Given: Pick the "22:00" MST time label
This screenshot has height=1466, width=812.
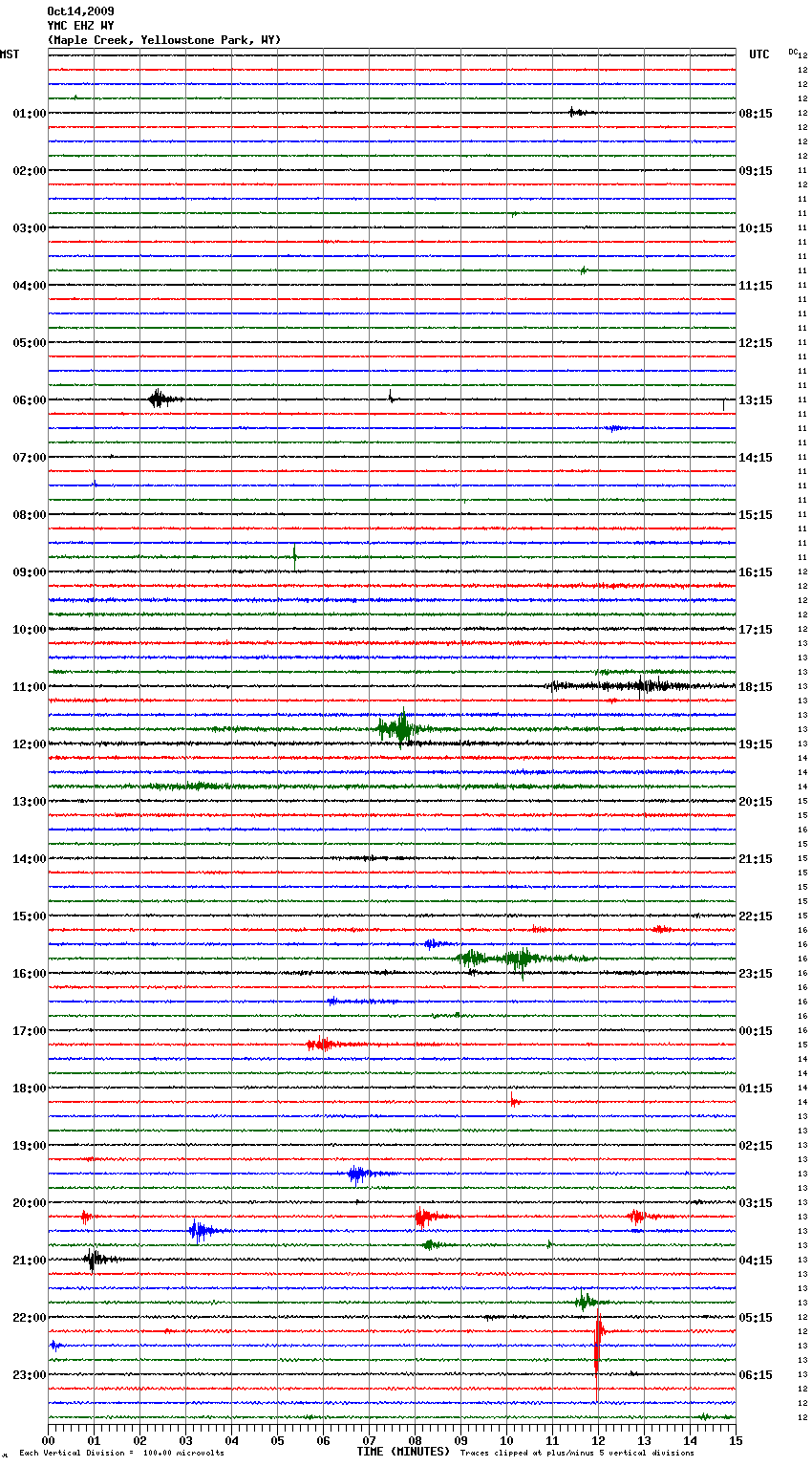Looking at the screenshot, I should pos(30,1318).
